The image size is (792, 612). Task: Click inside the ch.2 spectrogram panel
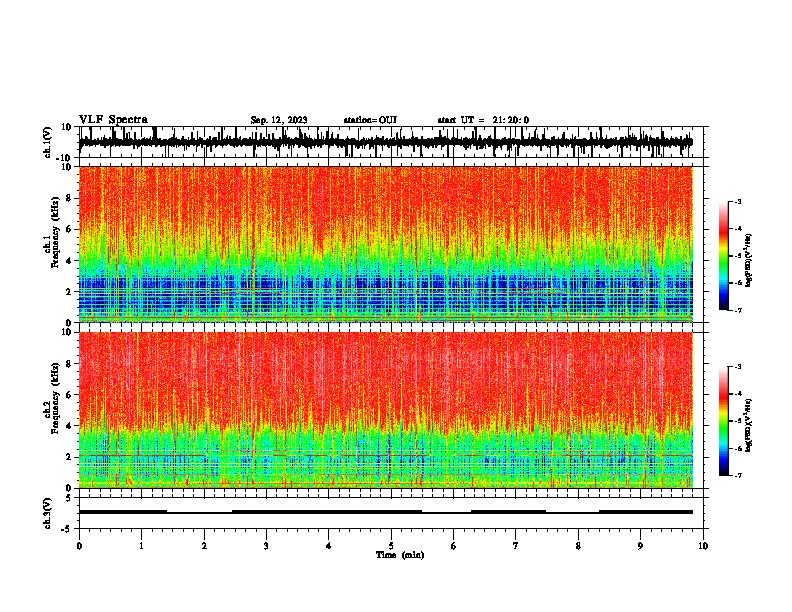point(385,410)
